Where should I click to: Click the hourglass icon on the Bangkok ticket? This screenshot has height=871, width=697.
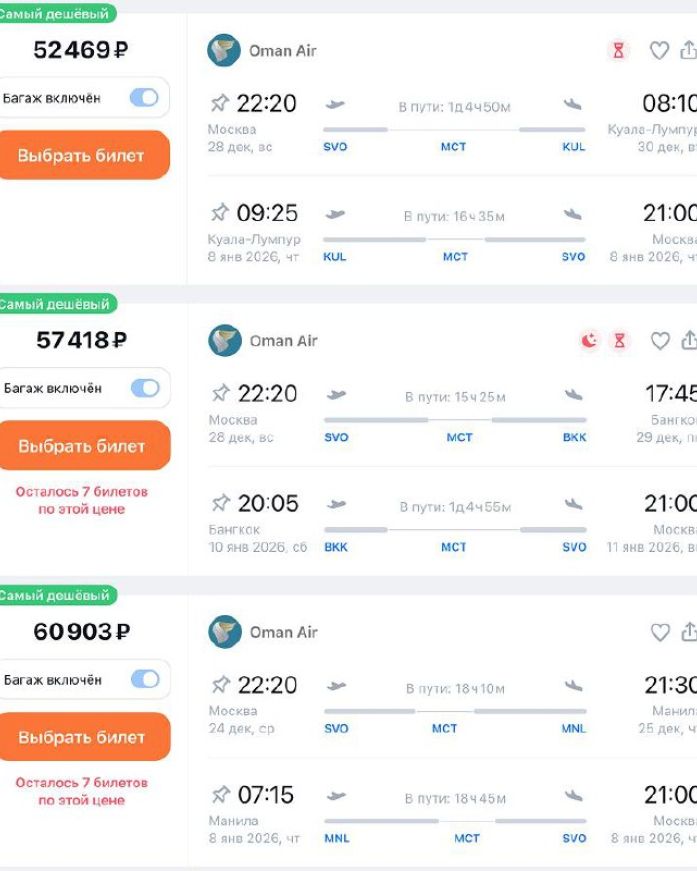(619, 340)
